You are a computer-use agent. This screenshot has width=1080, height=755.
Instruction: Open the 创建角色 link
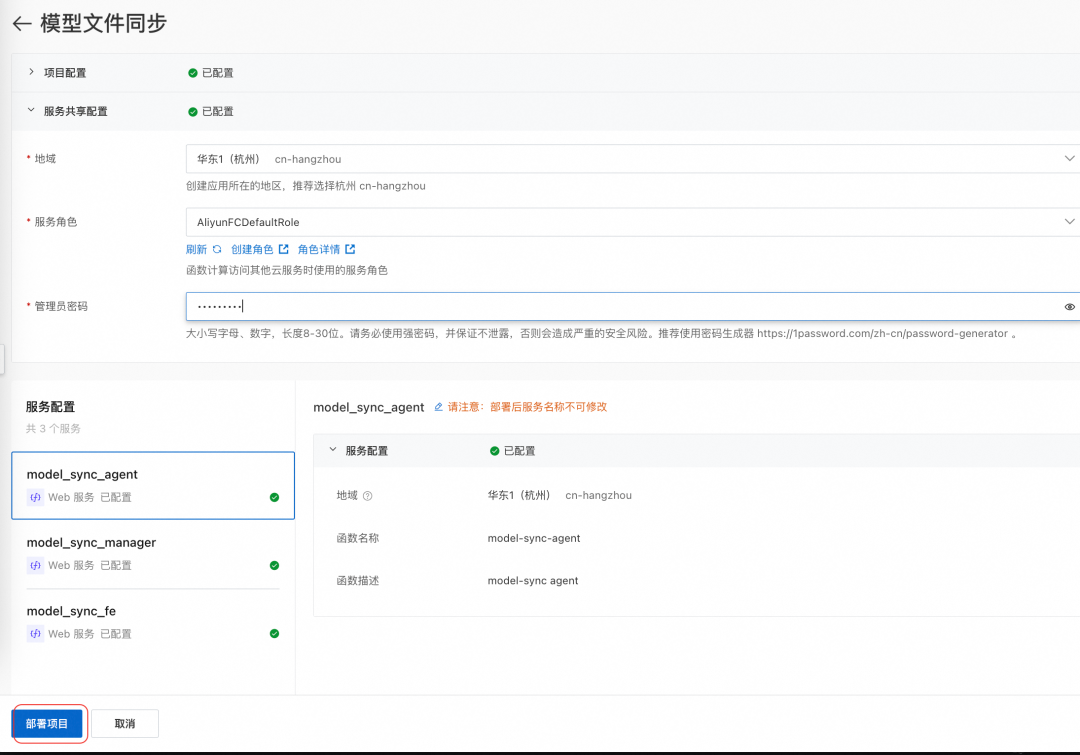(253, 248)
